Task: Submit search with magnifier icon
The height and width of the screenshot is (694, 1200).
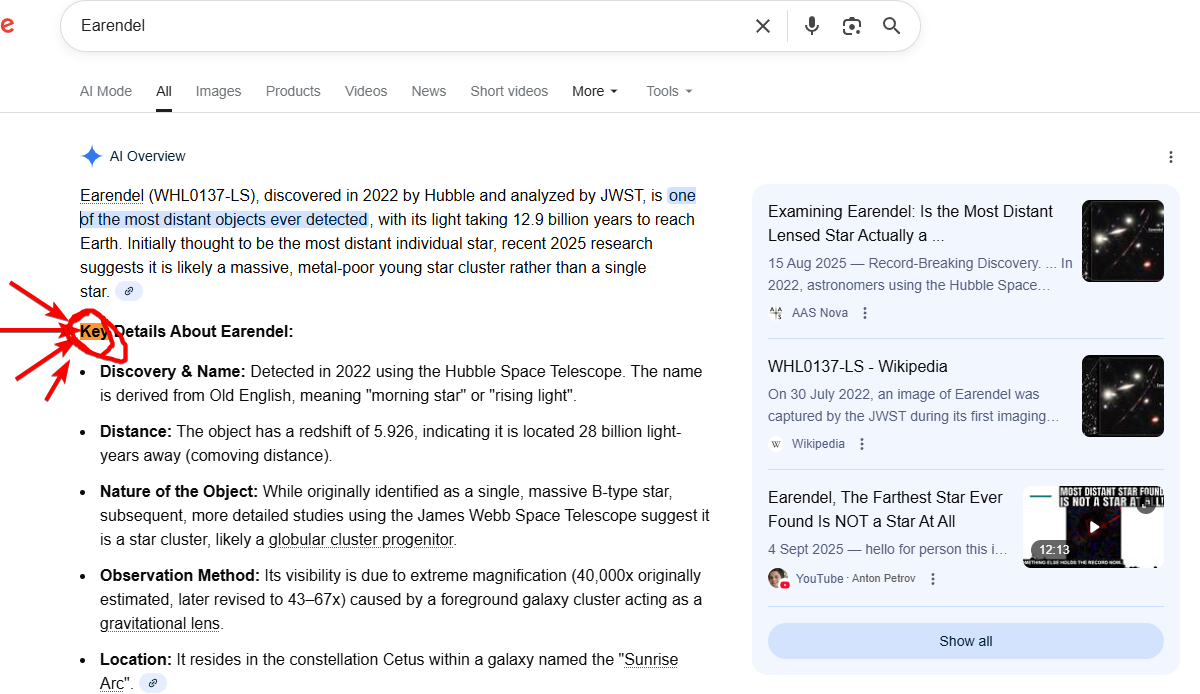Action: click(892, 26)
